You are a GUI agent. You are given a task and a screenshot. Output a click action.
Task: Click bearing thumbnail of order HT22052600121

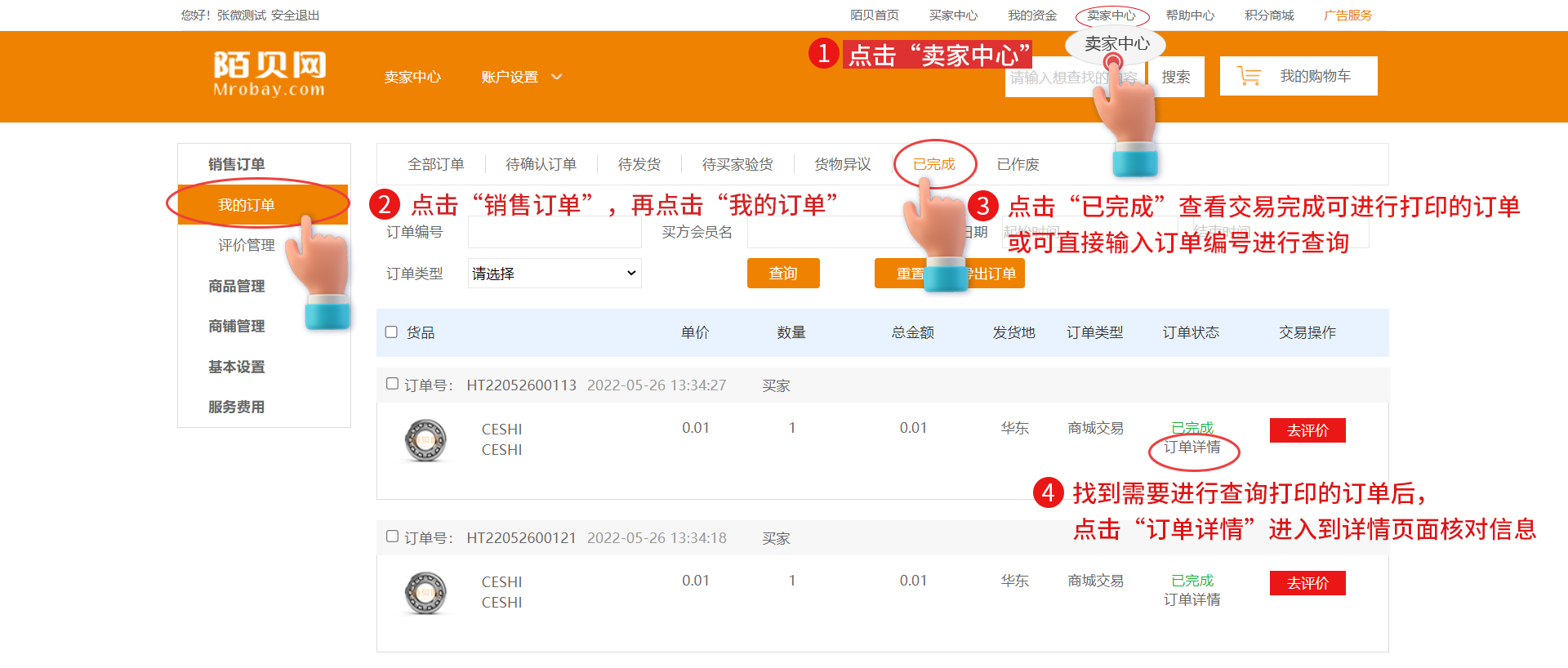[x=425, y=593]
